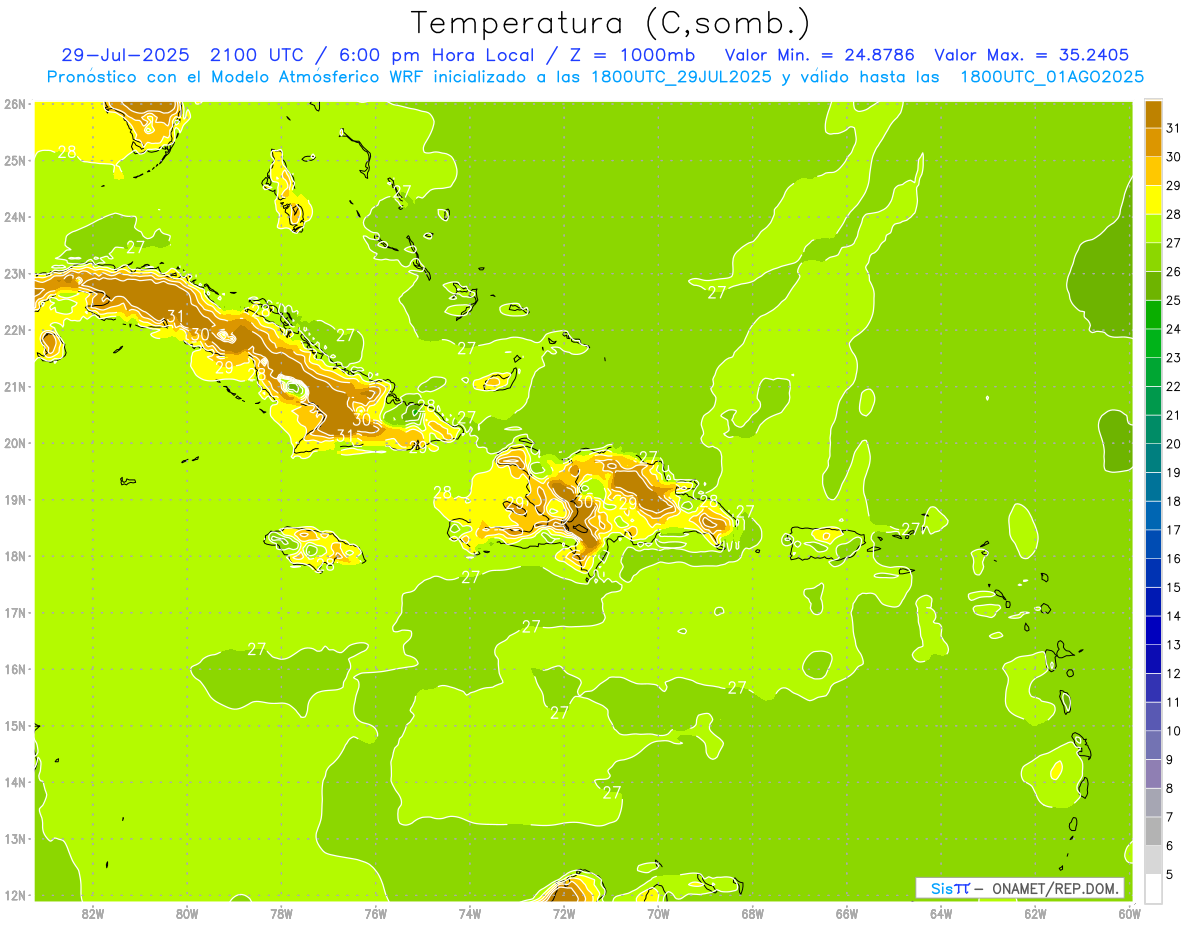Select the dark brown legend swatch above 31
The height and width of the screenshot is (927, 1200).
click(1153, 114)
